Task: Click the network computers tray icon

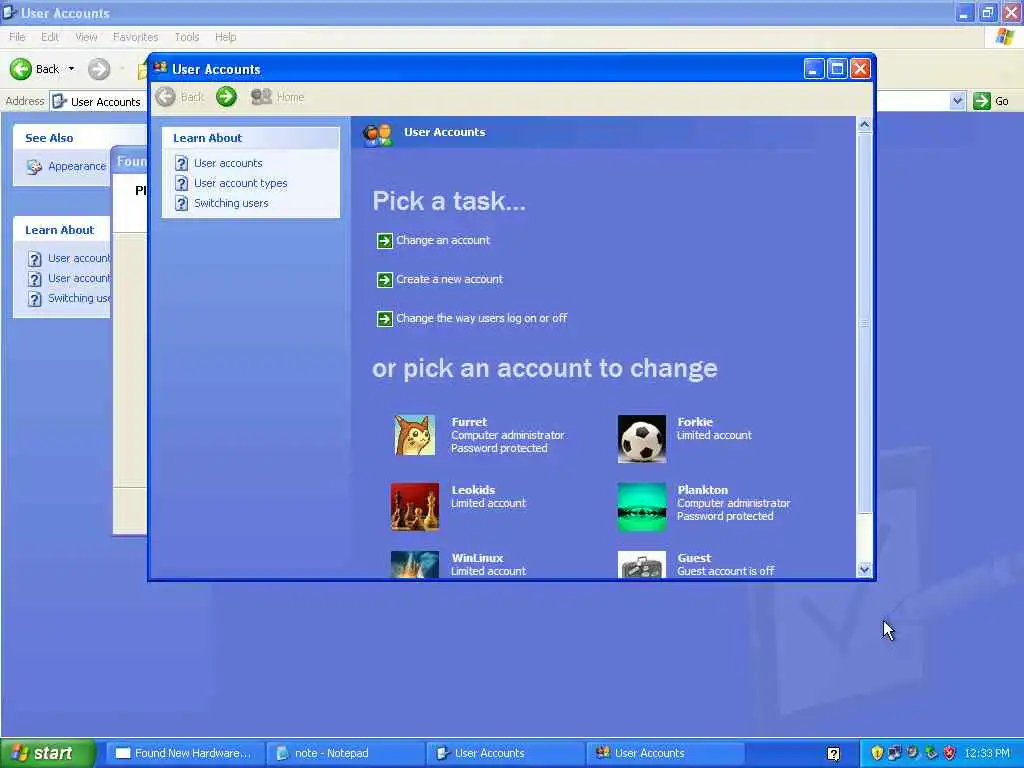Action: point(894,753)
